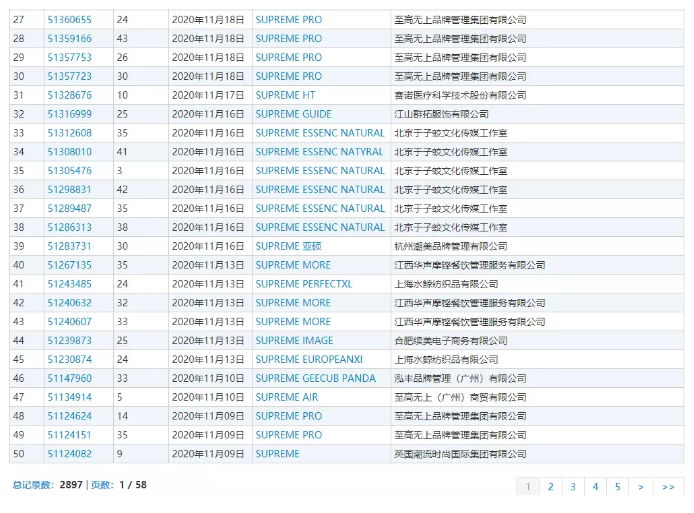Open application number 51289487
This screenshot has width=694, height=513.
[69, 208]
